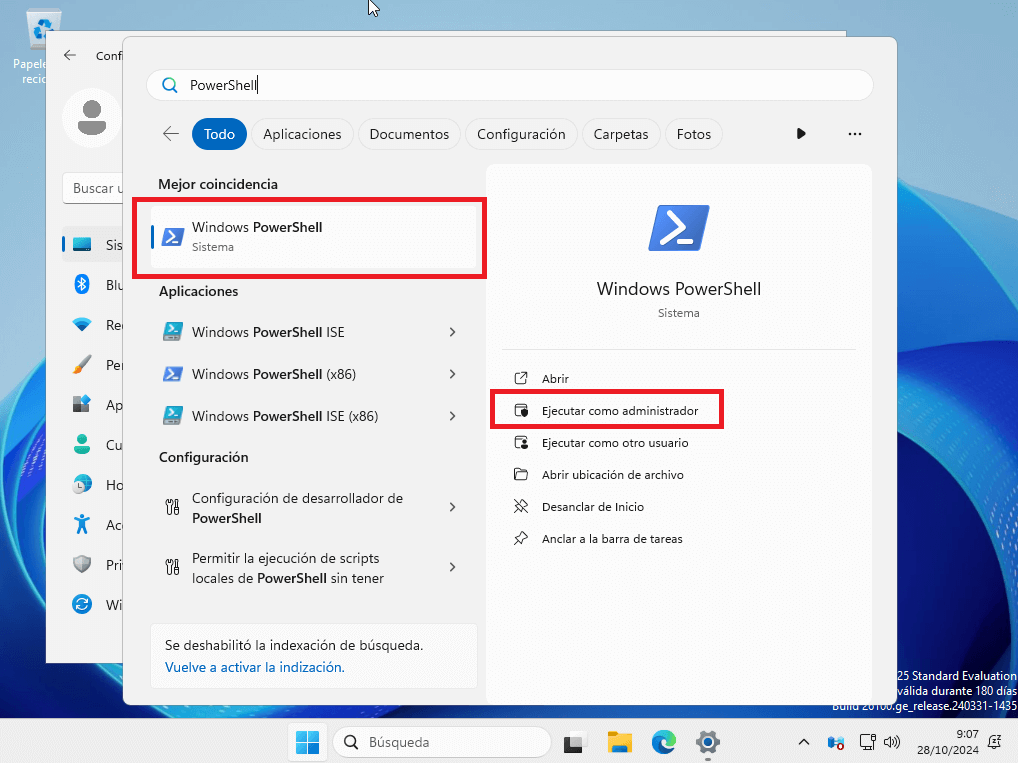Expand Windows PowerShell (x86) options chevron
The height and width of the screenshot is (763, 1018).
click(453, 374)
